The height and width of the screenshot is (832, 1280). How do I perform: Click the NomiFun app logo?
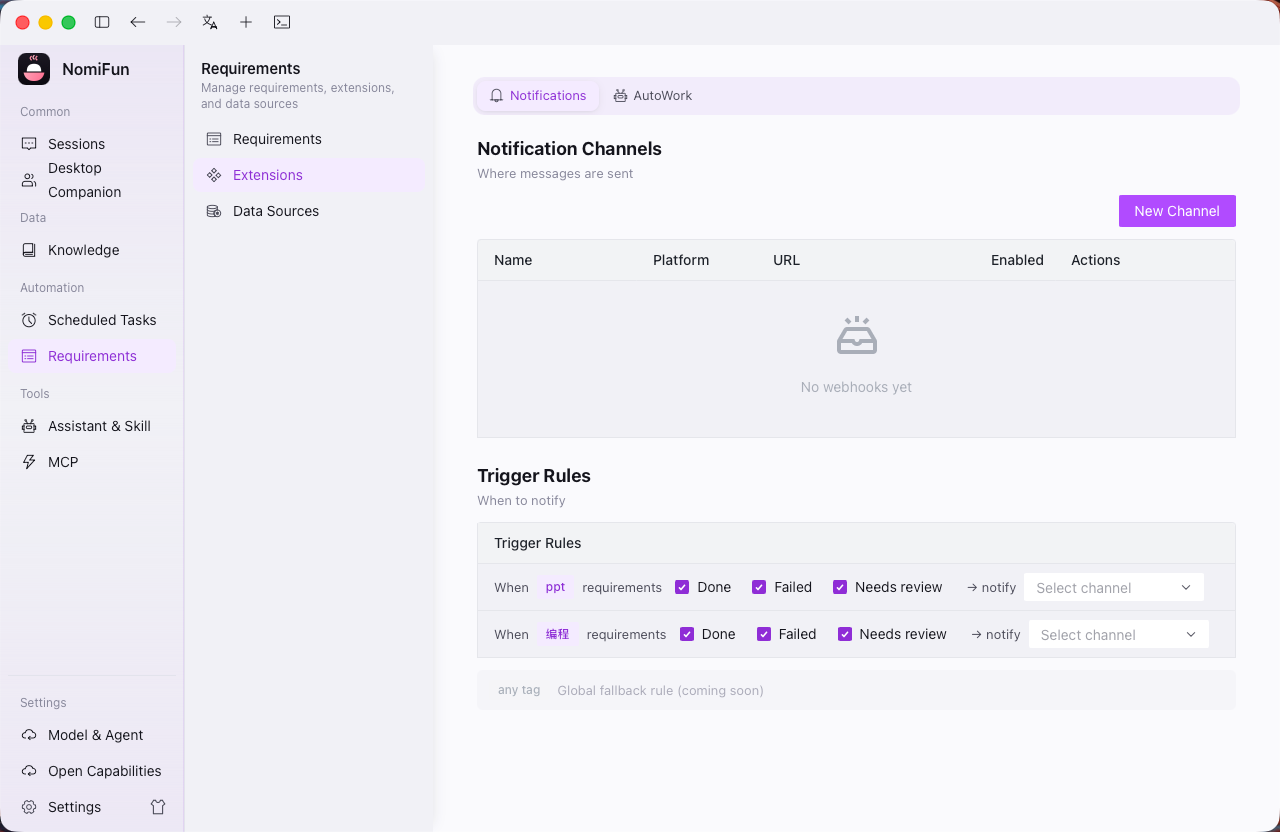[x=34, y=69]
